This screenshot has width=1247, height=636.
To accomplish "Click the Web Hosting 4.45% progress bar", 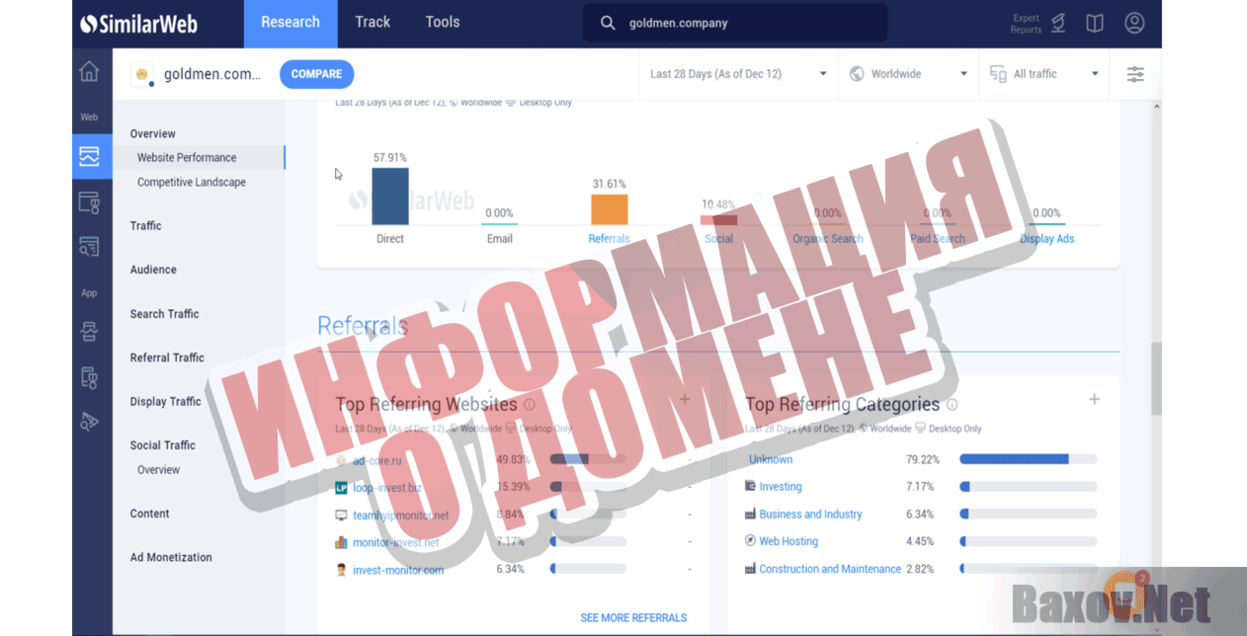I will (1028, 541).
